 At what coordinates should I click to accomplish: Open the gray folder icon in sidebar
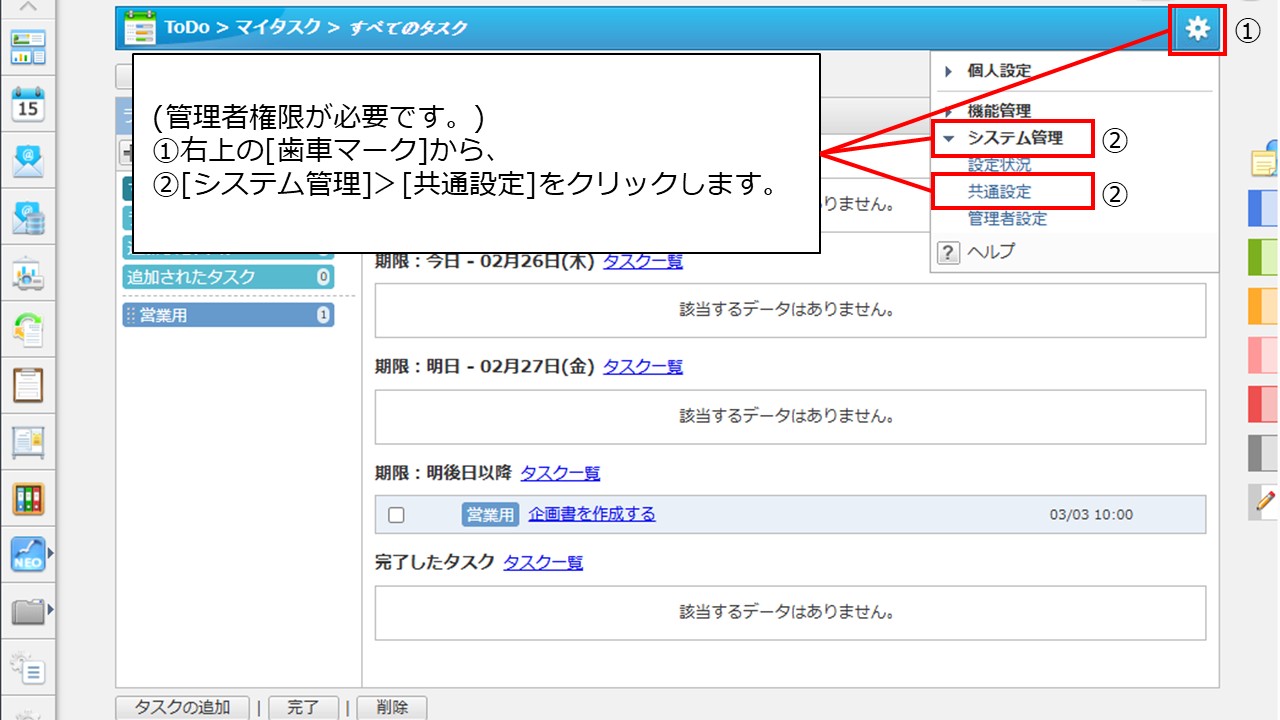(x=28, y=610)
